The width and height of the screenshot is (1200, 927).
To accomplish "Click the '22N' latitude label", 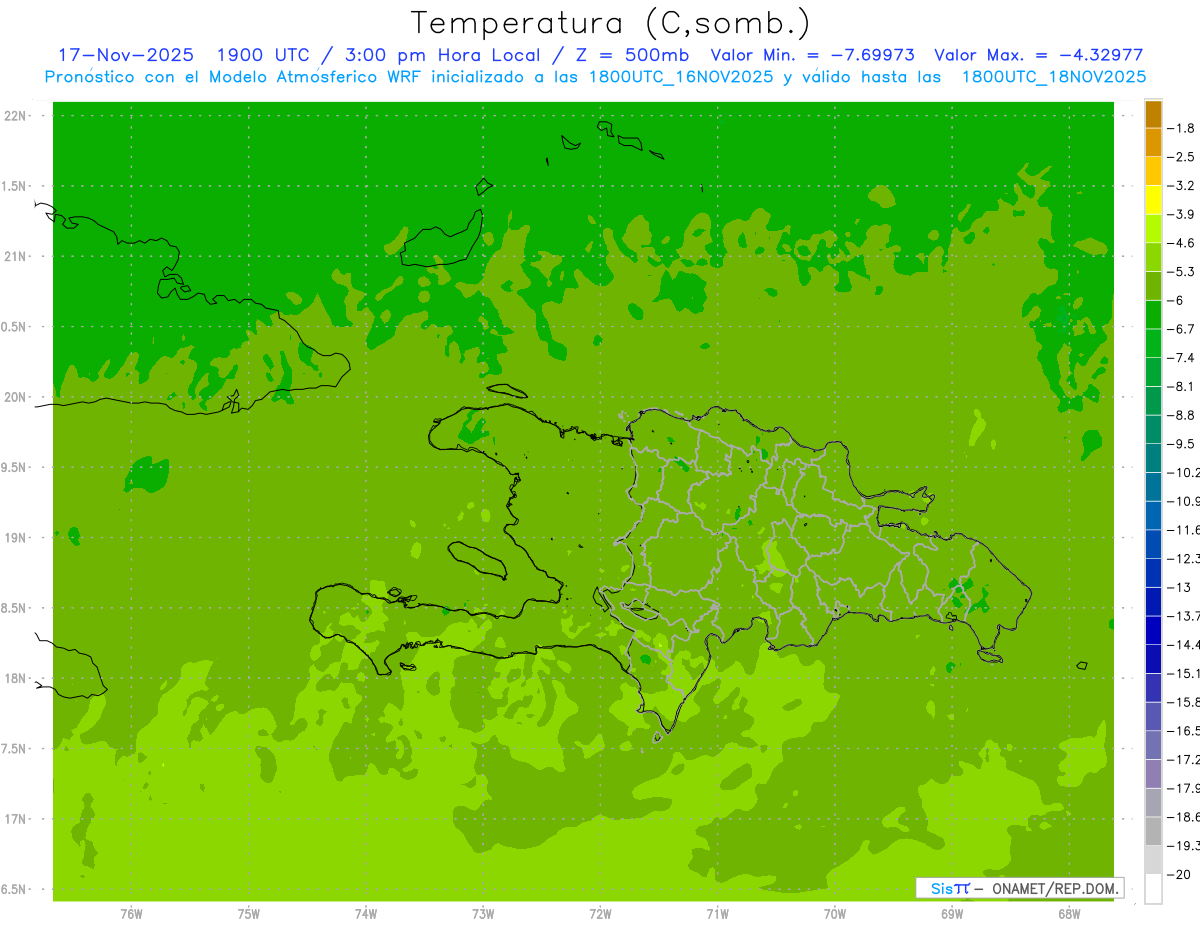I will [x=15, y=116].
